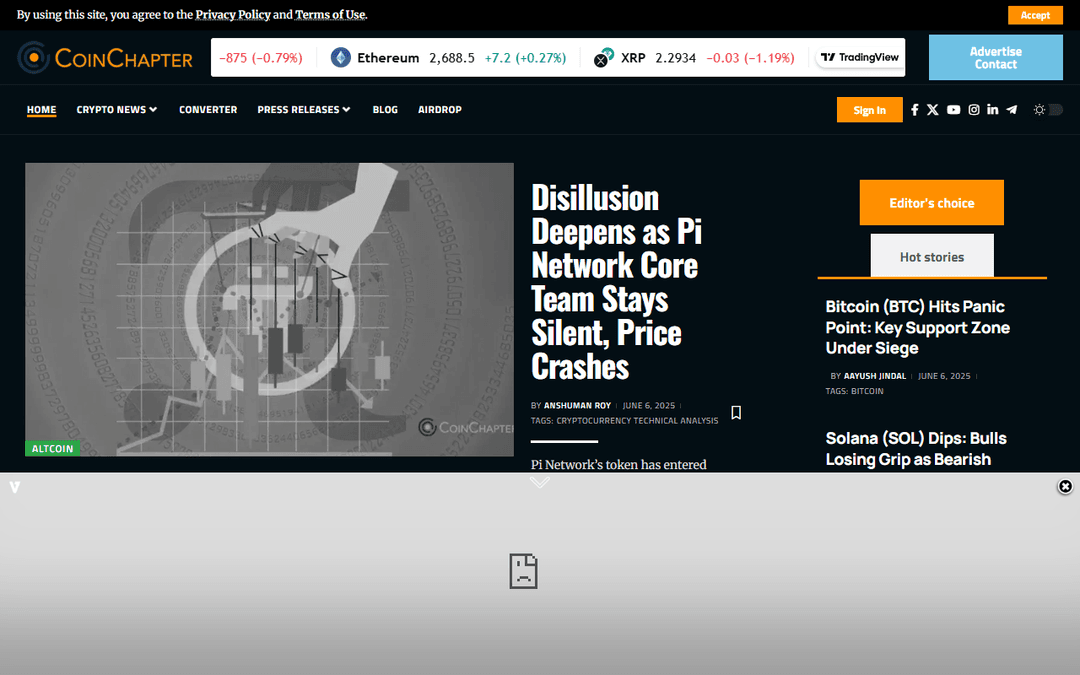The height and width of the screenshot is (675, 1080).
Task: Click the ALTCOIN category label
Action: 52,448
